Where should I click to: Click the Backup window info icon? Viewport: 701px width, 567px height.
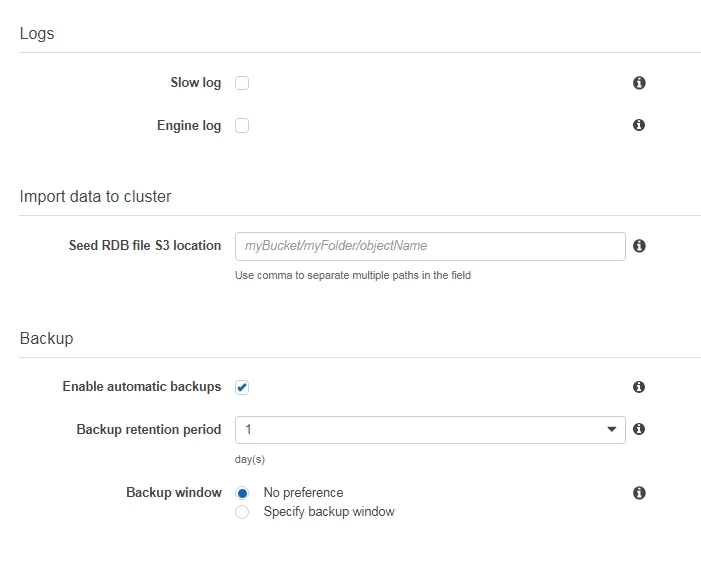click(x=639, y=493)
